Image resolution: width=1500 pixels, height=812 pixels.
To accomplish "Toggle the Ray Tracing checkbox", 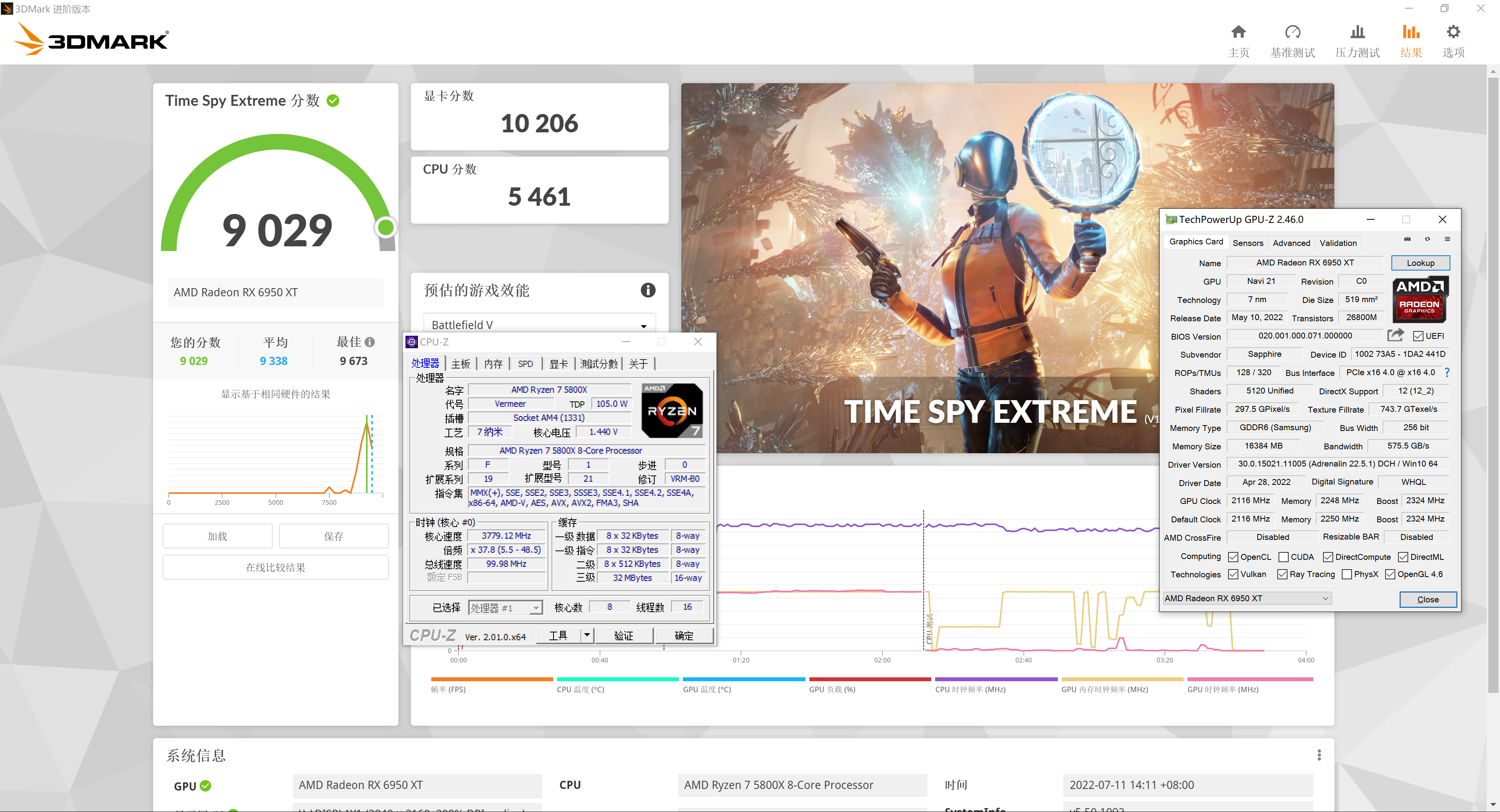I will [x=1282, y=575].
